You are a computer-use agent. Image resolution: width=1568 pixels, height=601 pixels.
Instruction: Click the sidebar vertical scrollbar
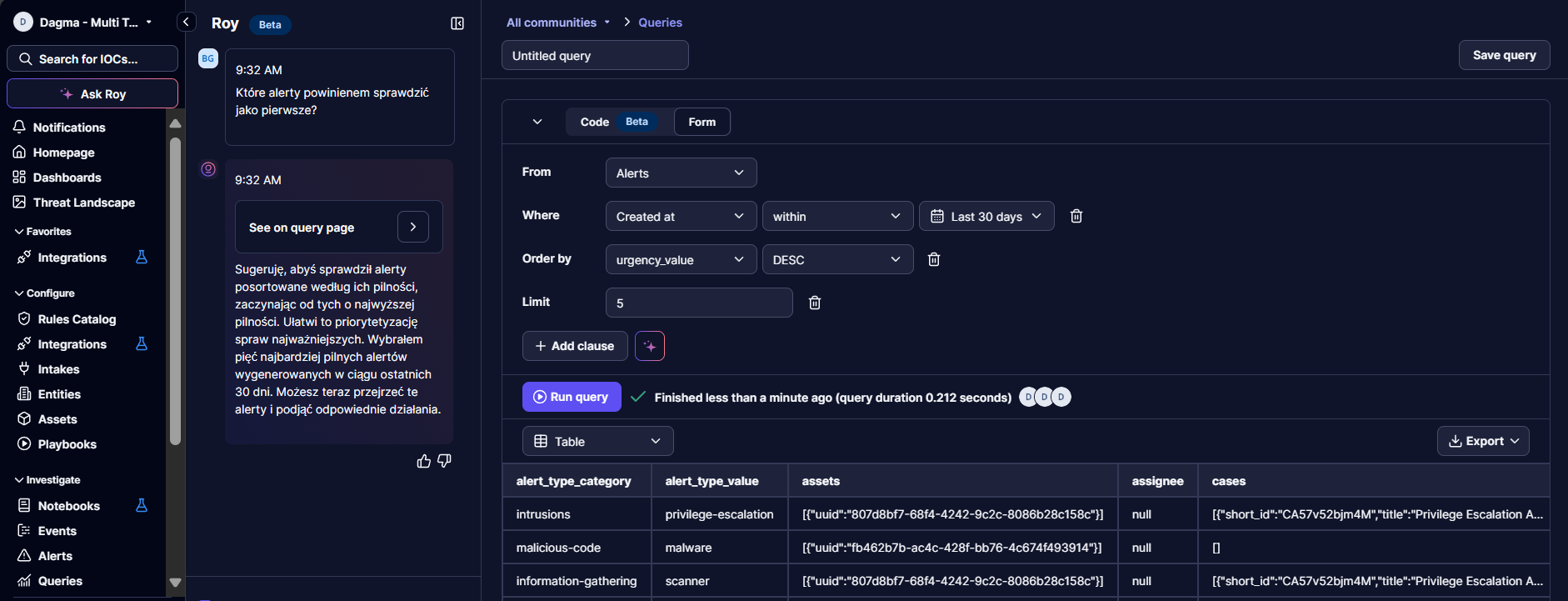tap(175, 292)
